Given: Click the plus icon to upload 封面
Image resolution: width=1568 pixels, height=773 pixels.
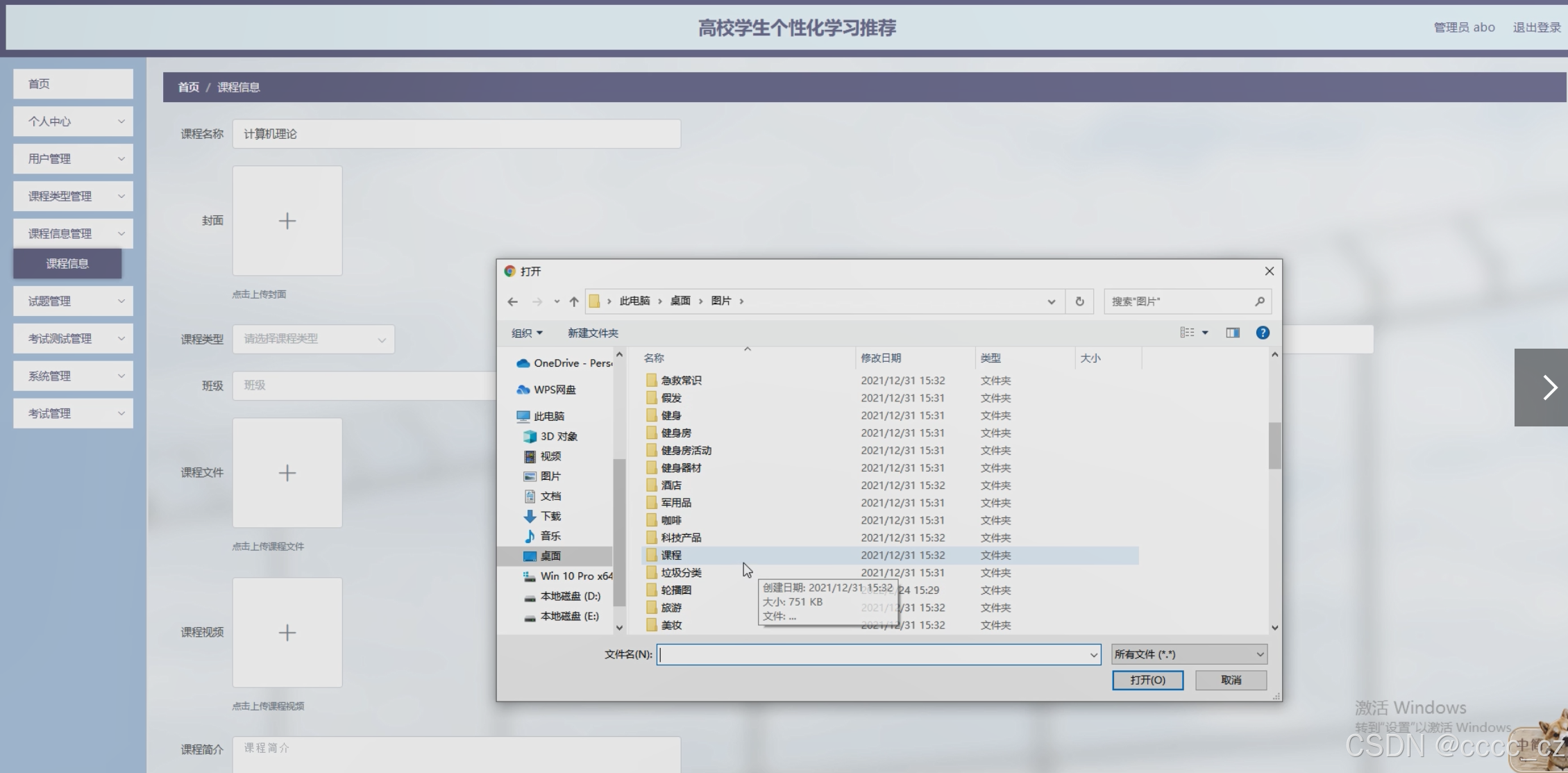Looking at the screenshot, I should (x=287, y=221).
